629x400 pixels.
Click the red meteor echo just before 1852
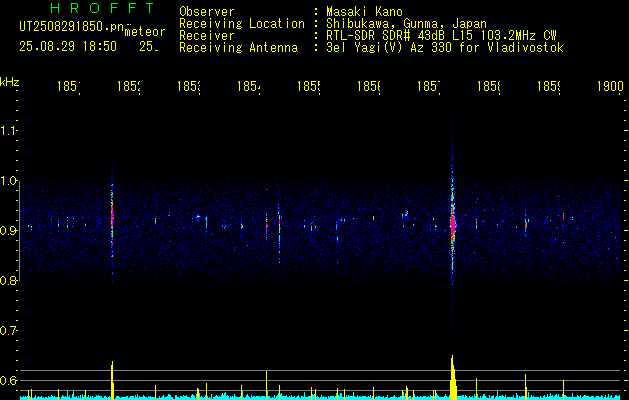click(112, 217)
